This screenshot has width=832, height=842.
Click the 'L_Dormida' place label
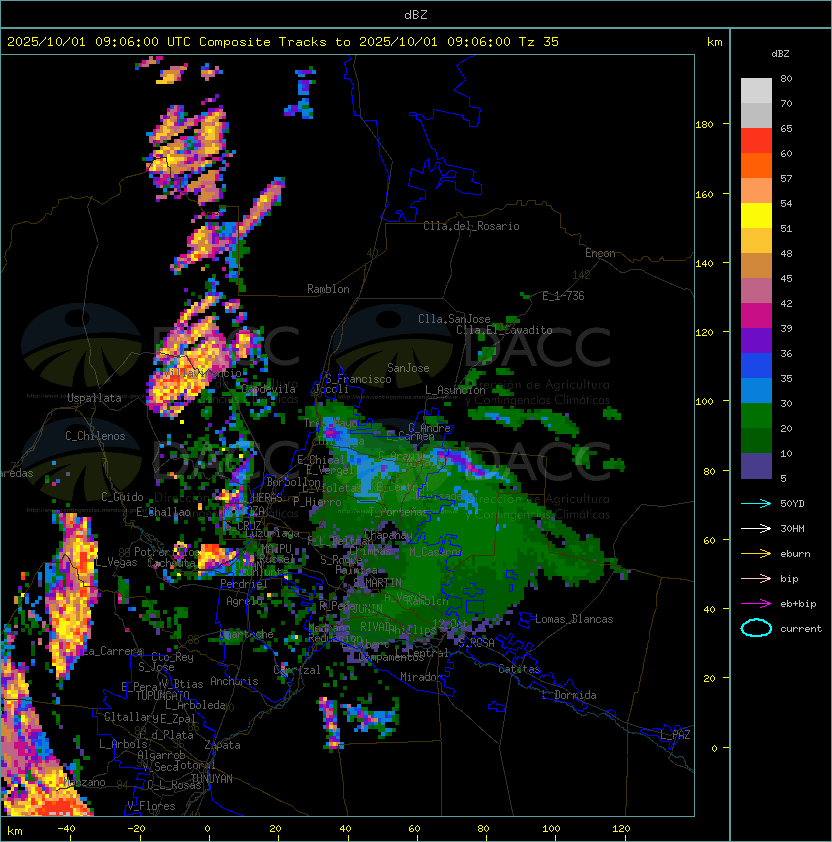coord(569,695)
